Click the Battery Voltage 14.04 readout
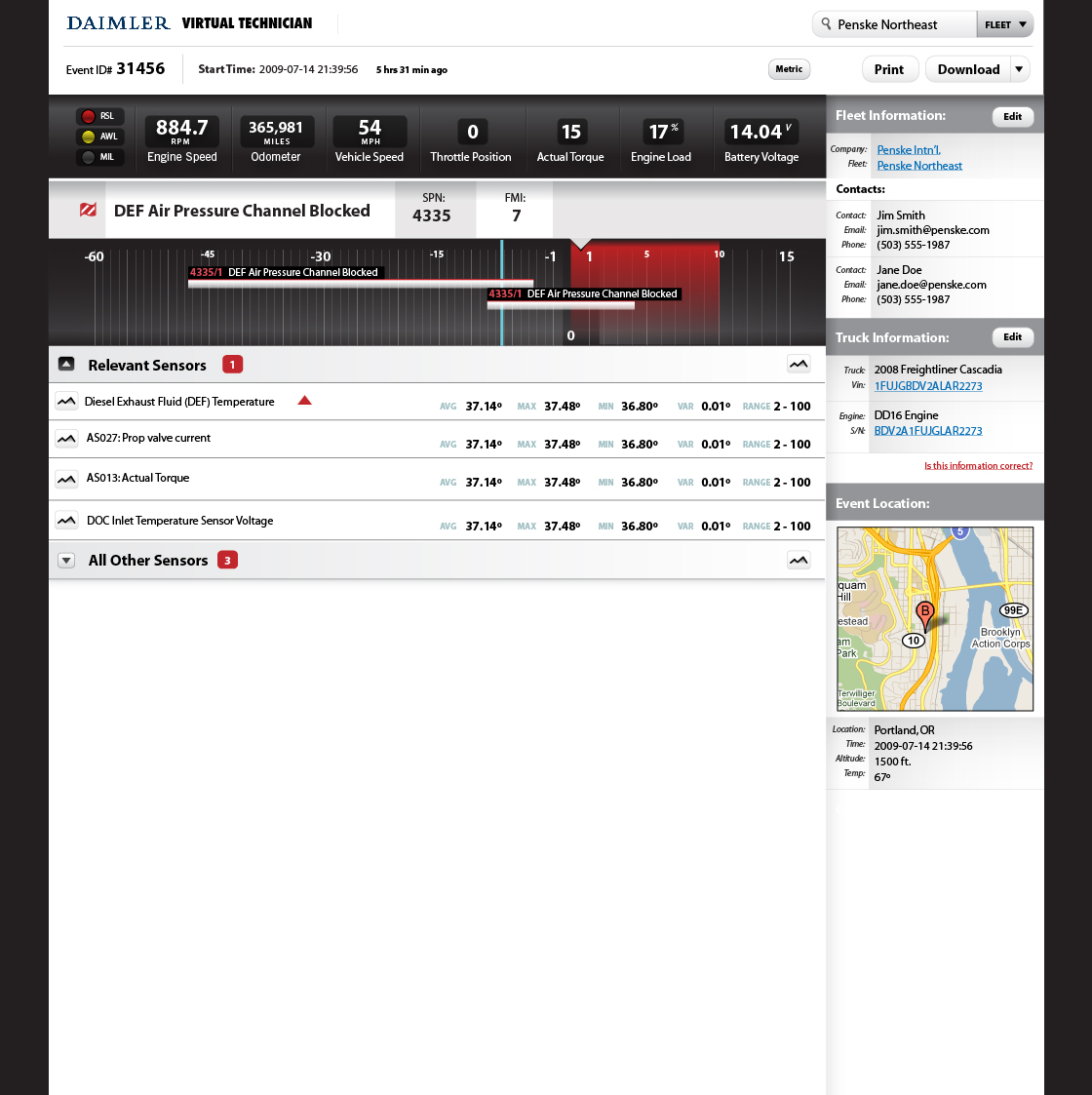Image resolution: width=1092 pixels, height=1095 pixels. [x=760, y=132]
